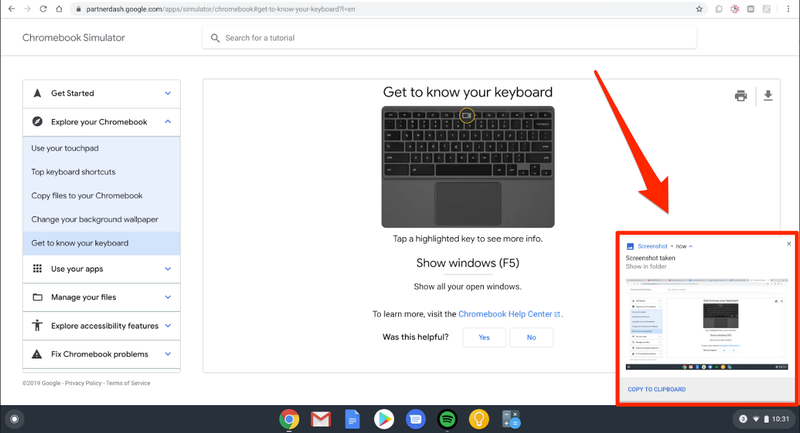800x433 pixels.
Task: Launch Spotify from the shelf
Action: pyautogui.click(x=448, y=419)
